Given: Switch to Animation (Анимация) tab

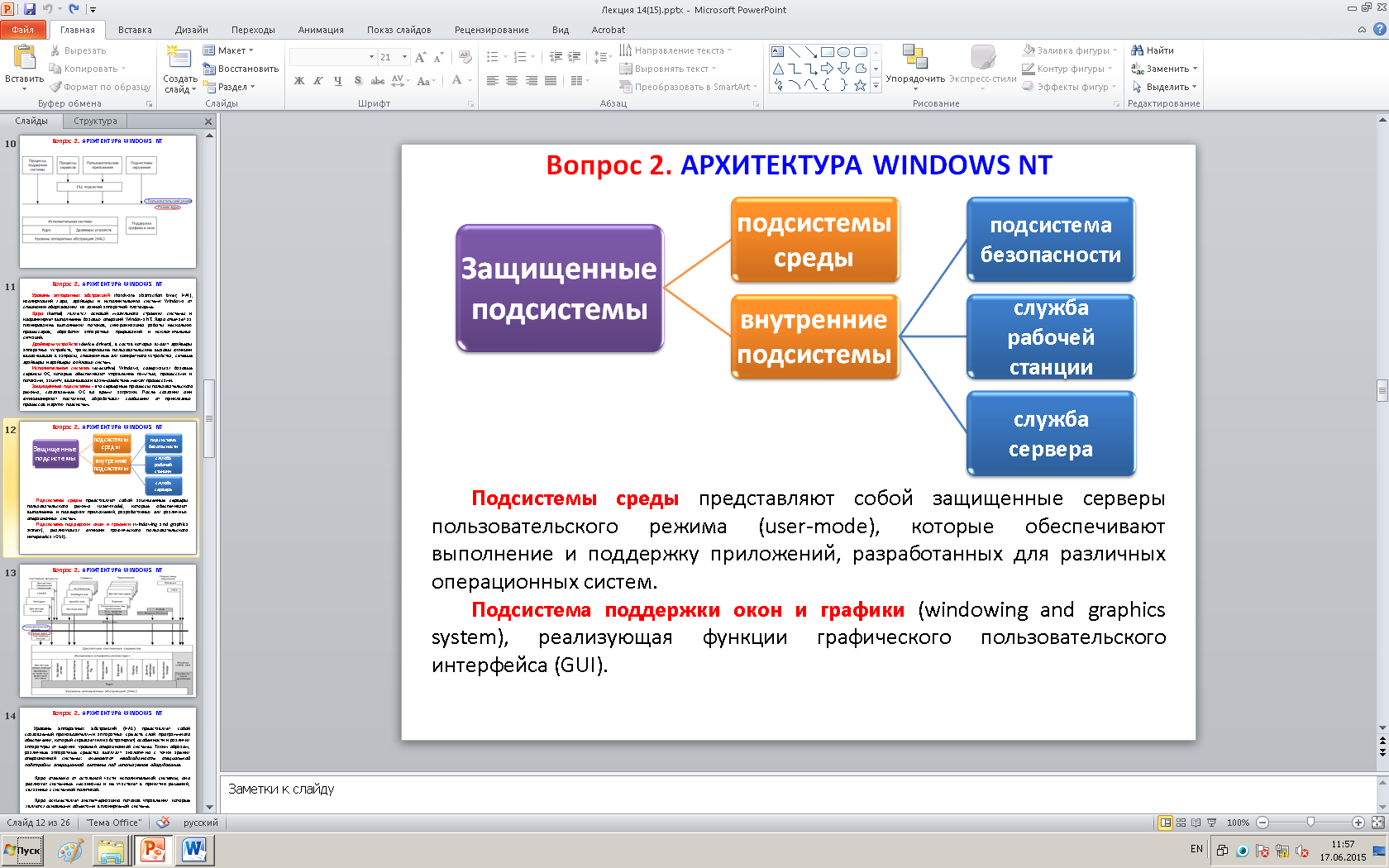Looking at the screenshot, I should click(x=321, y=30).
